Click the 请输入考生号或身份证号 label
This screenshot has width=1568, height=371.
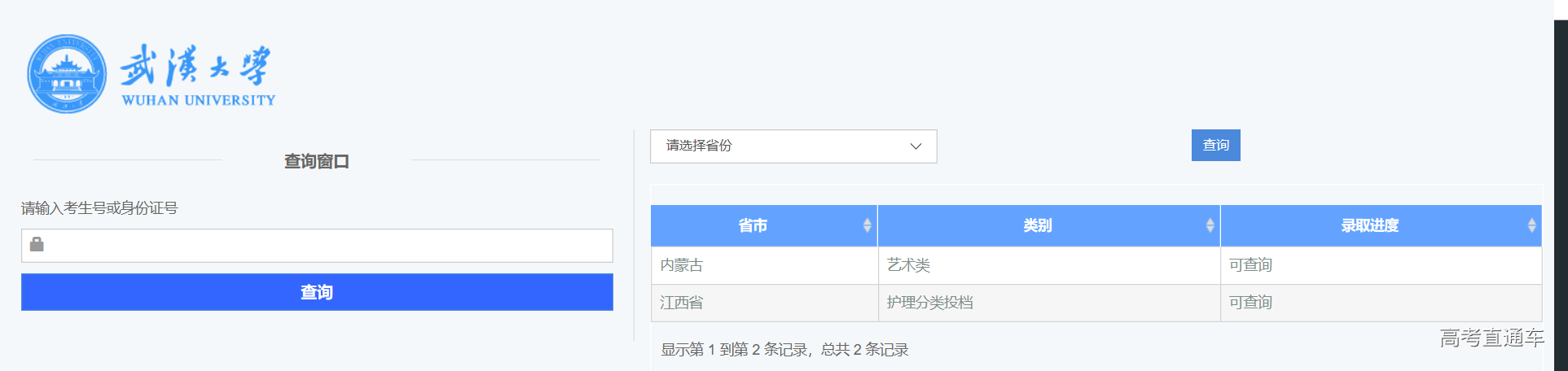99,208
